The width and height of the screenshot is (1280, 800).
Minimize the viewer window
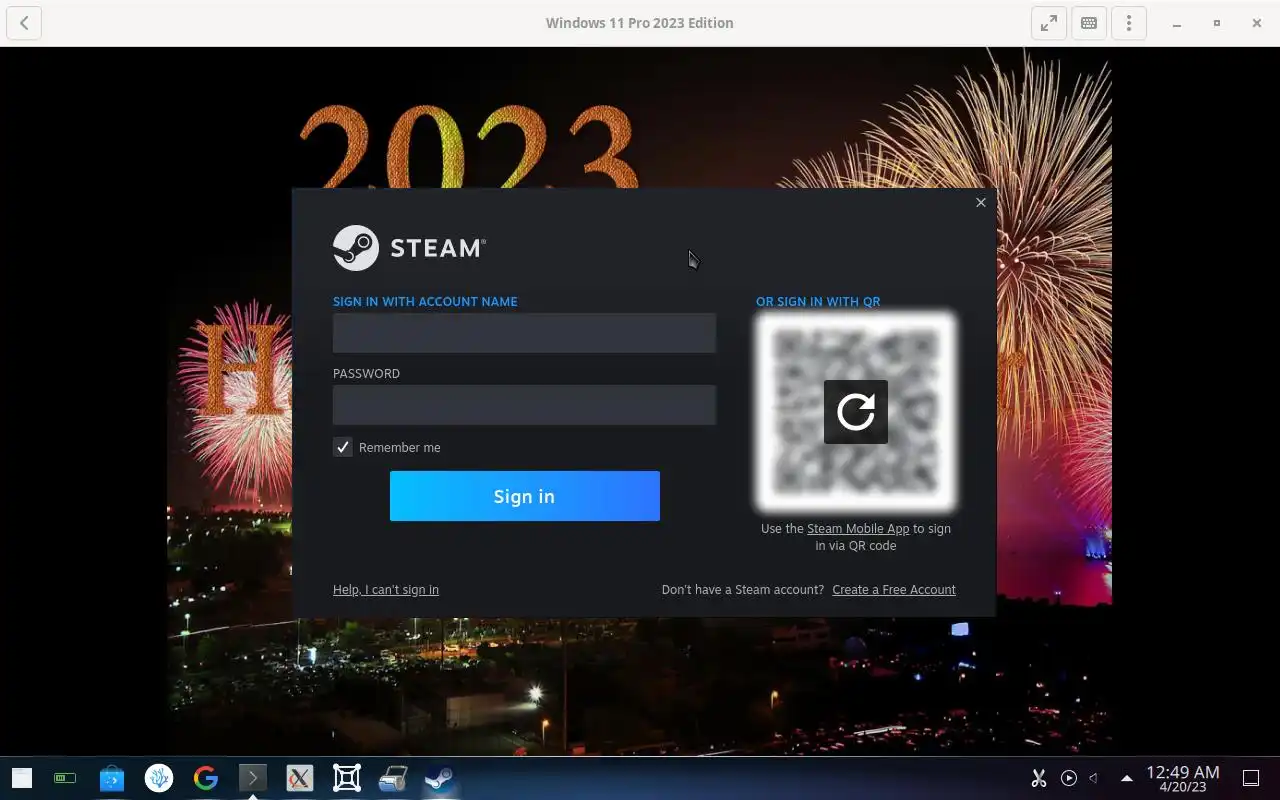coord(1177,23)
